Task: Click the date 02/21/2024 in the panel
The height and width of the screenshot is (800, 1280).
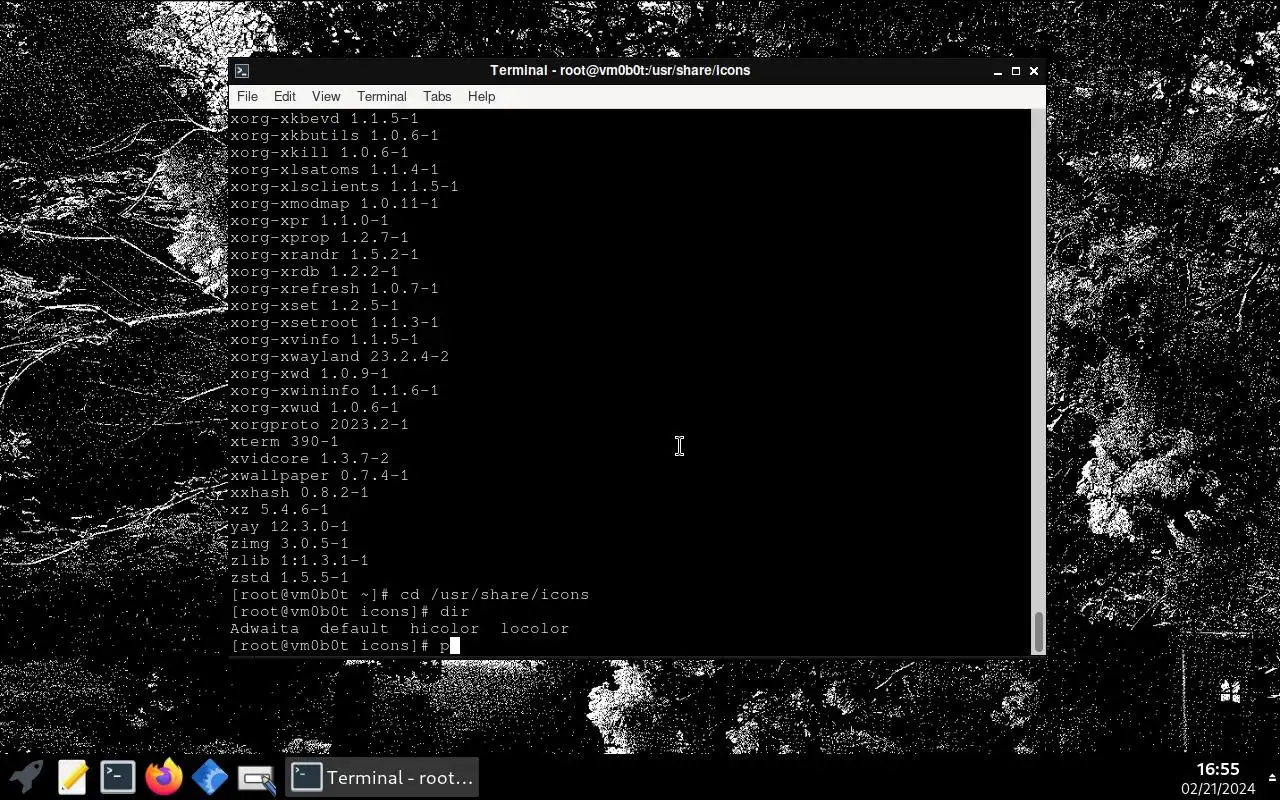Action: pos(1217,789)
